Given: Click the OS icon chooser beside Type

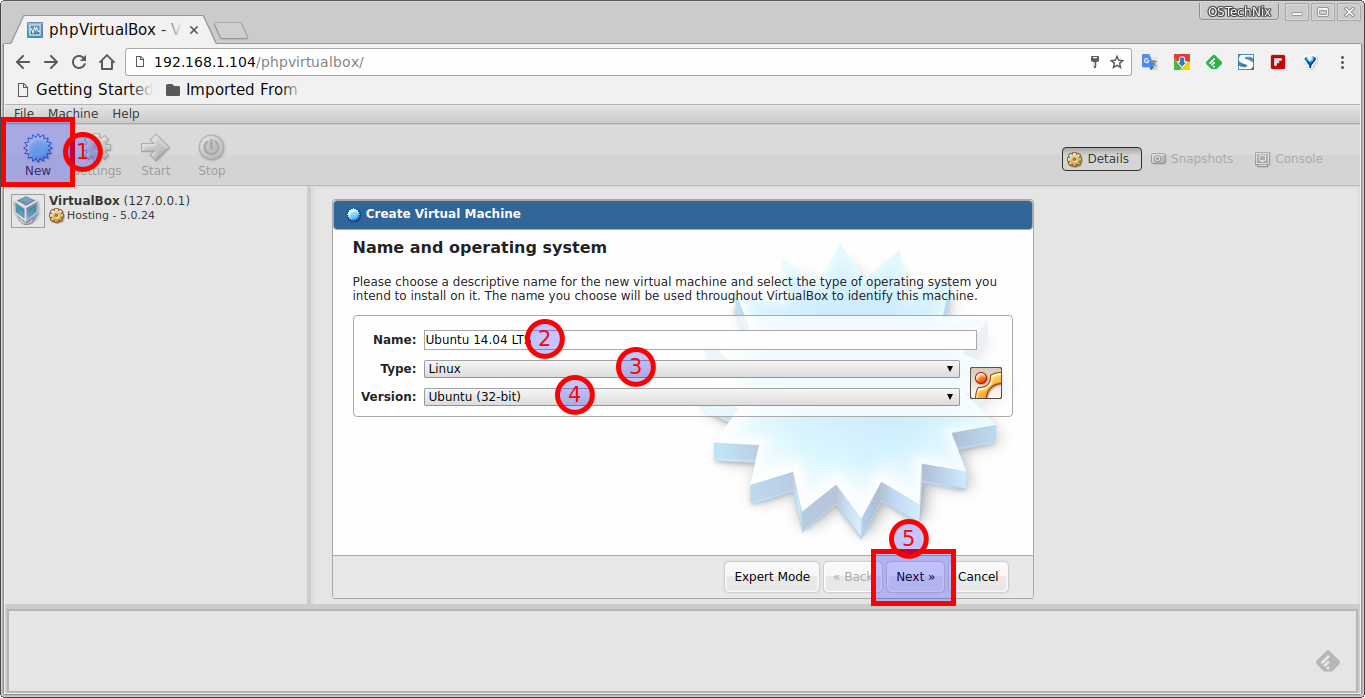Looking at the screenshot, I should coord(986,382).
